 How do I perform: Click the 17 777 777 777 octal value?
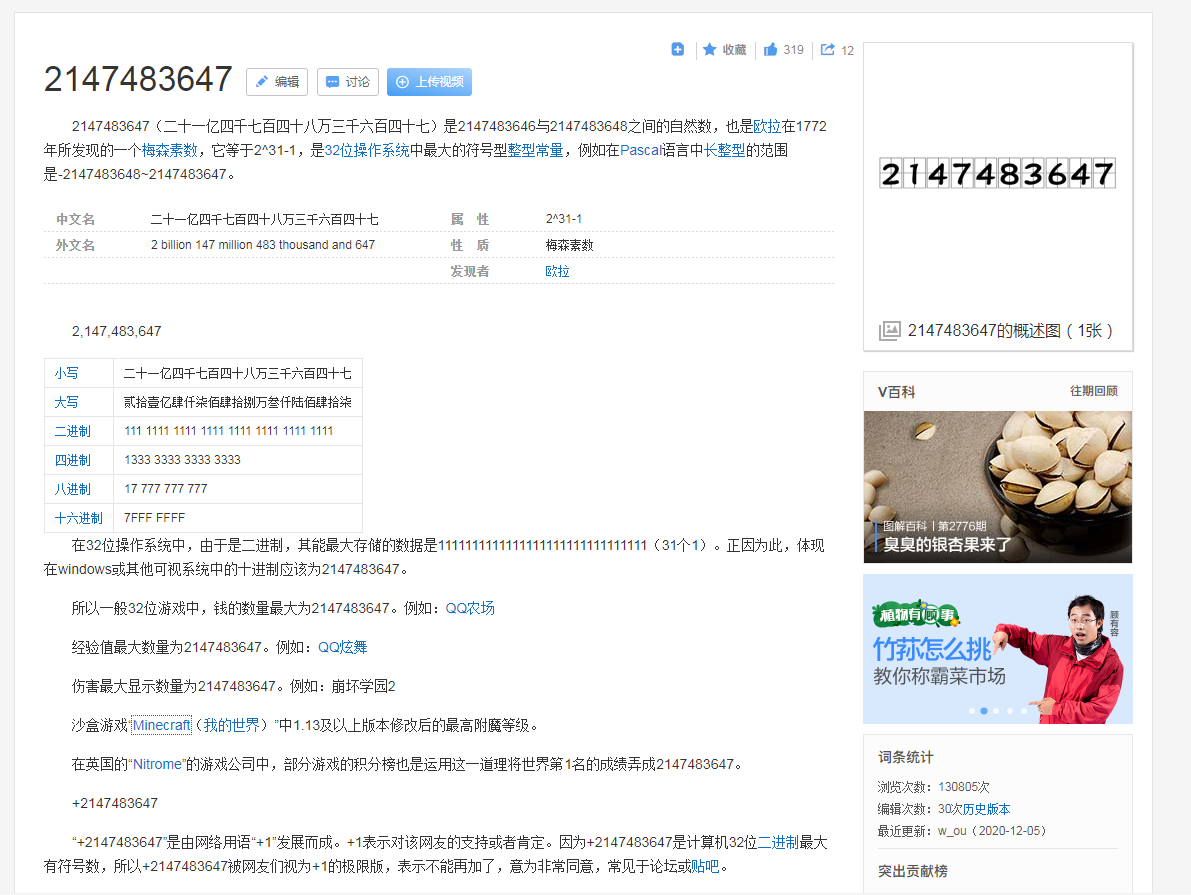pos(166,489)
